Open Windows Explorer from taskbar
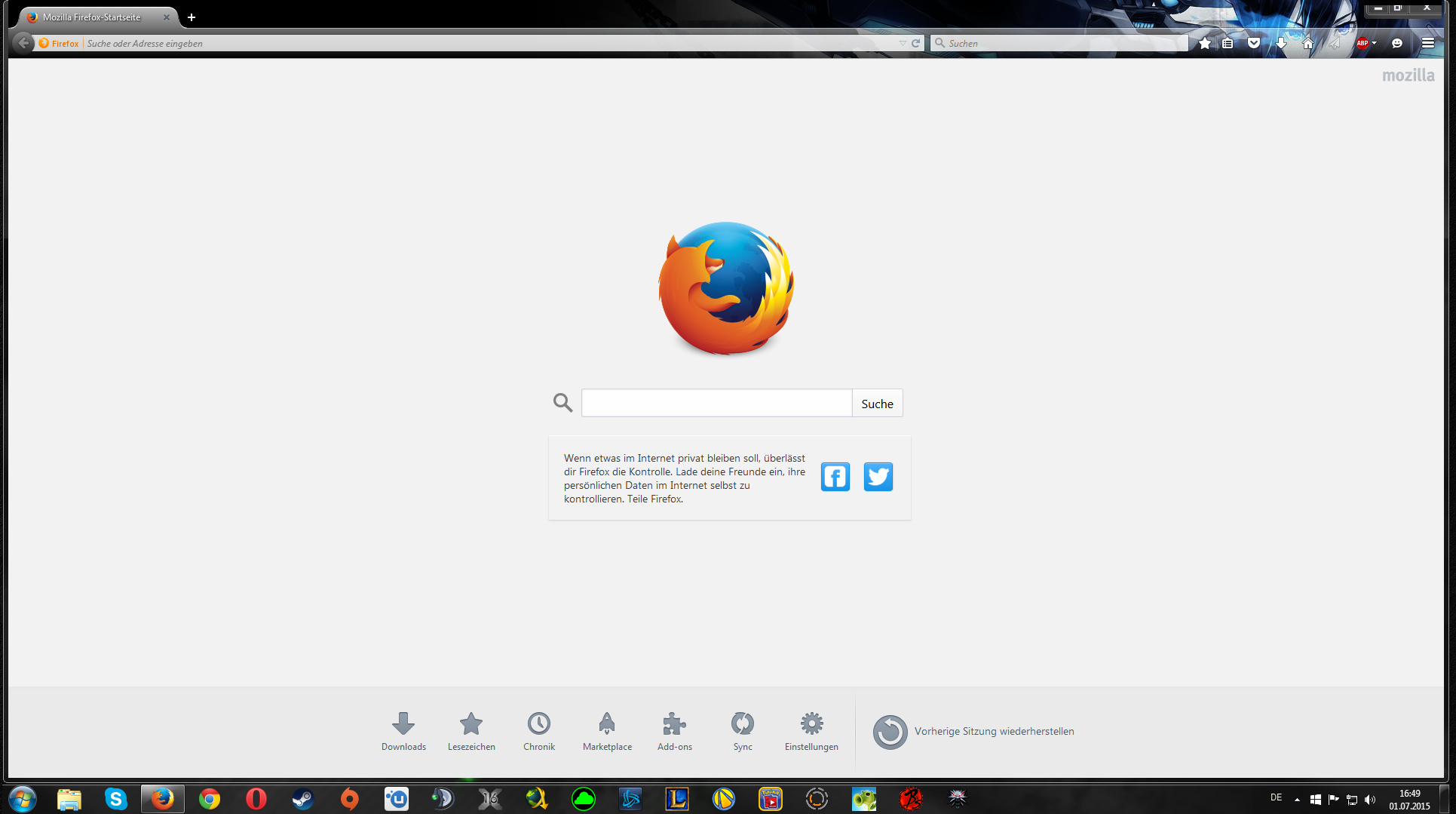 tap(69, 799)
